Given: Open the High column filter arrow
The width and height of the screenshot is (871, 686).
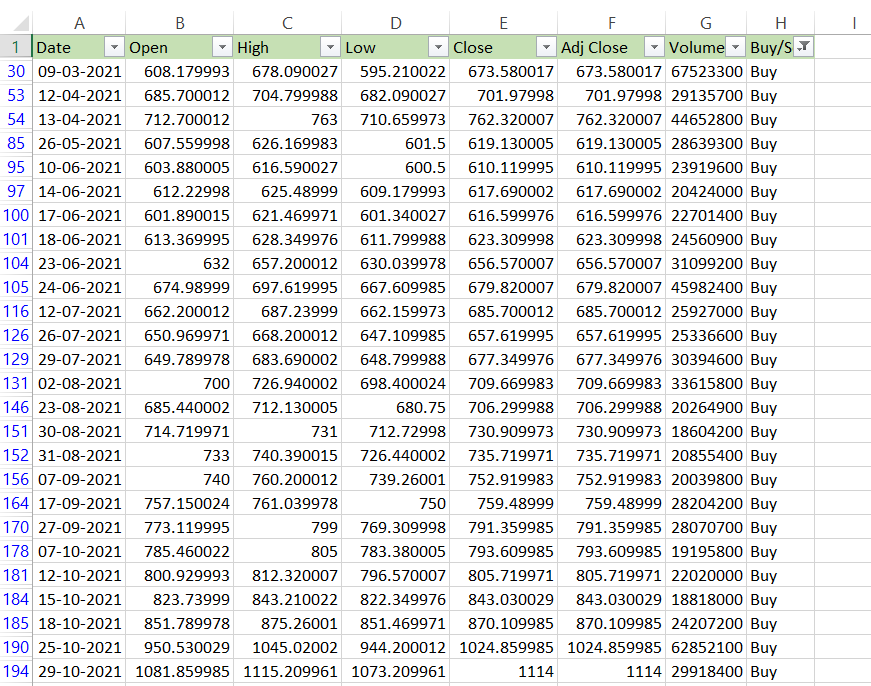Looking at the screenshot, I should pyautogui.click(x=329, y=47).
